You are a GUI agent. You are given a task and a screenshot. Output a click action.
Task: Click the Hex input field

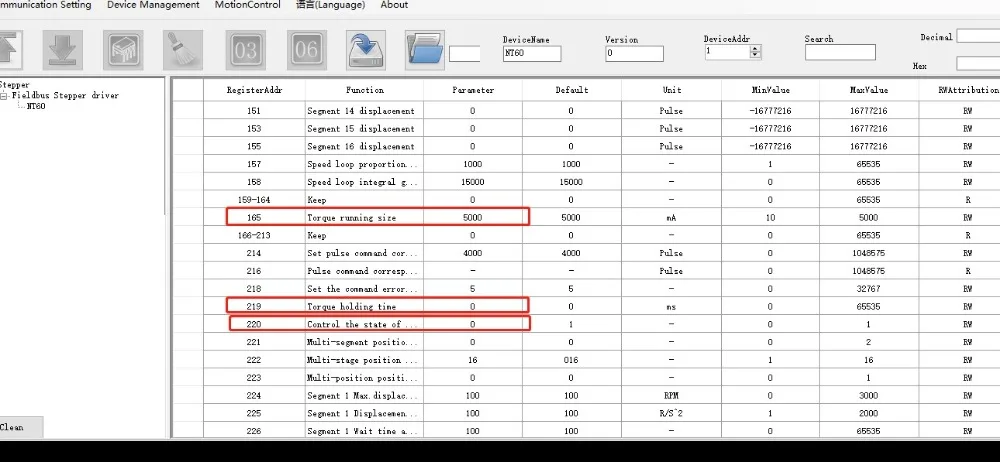pyautogui.click(x=978, y=64)
